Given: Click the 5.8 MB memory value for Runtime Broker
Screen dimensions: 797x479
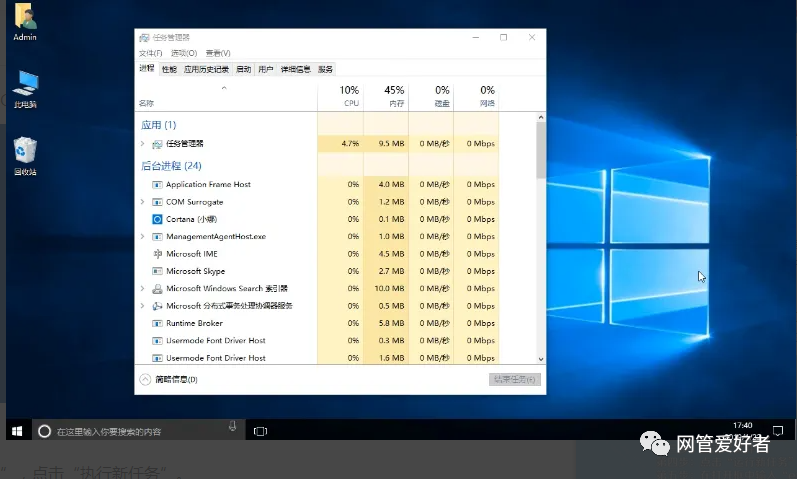Looking at the screenshot, I should click(x=391, y=323).
